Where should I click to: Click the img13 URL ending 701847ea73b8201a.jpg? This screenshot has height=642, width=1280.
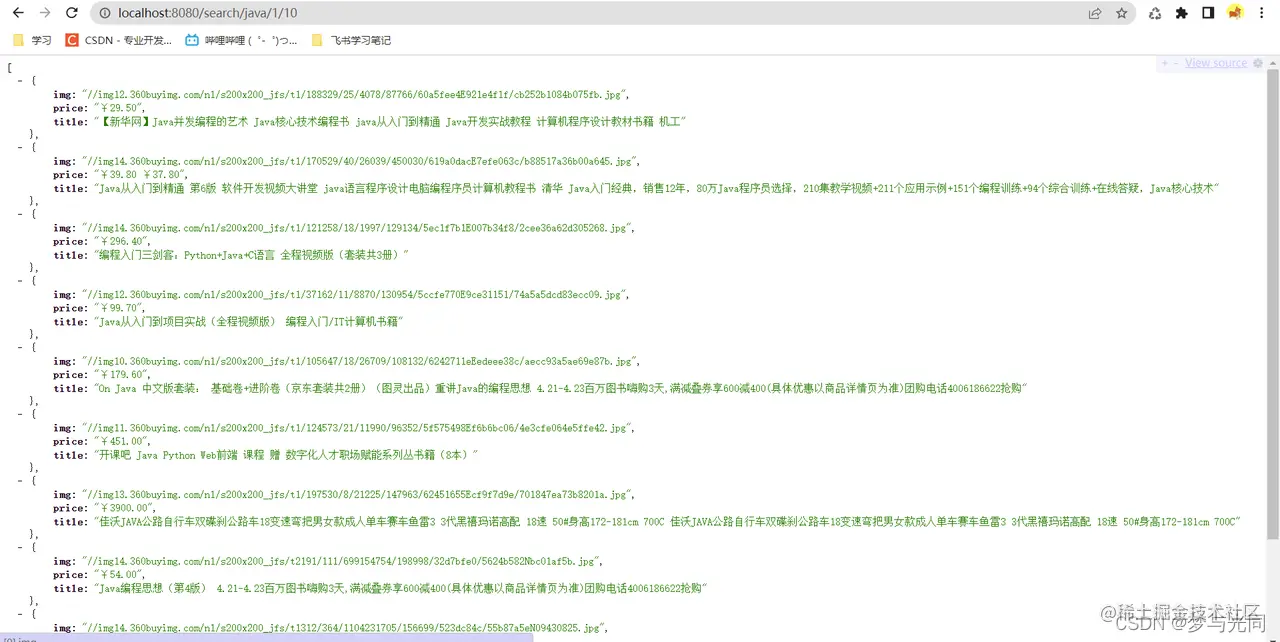coord(358,495)
